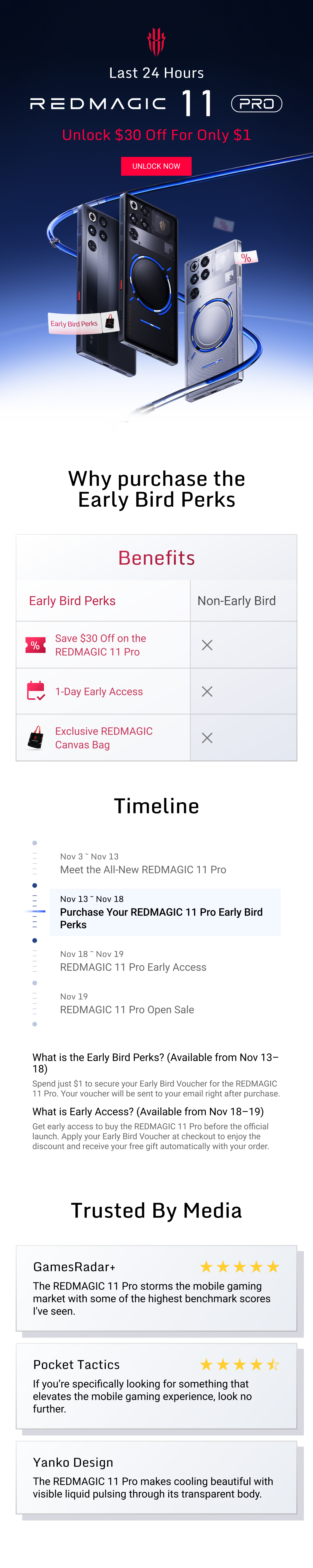313x1568 pixels.
Task: Click the PRO badge in the title
Action: pos(256,104)
